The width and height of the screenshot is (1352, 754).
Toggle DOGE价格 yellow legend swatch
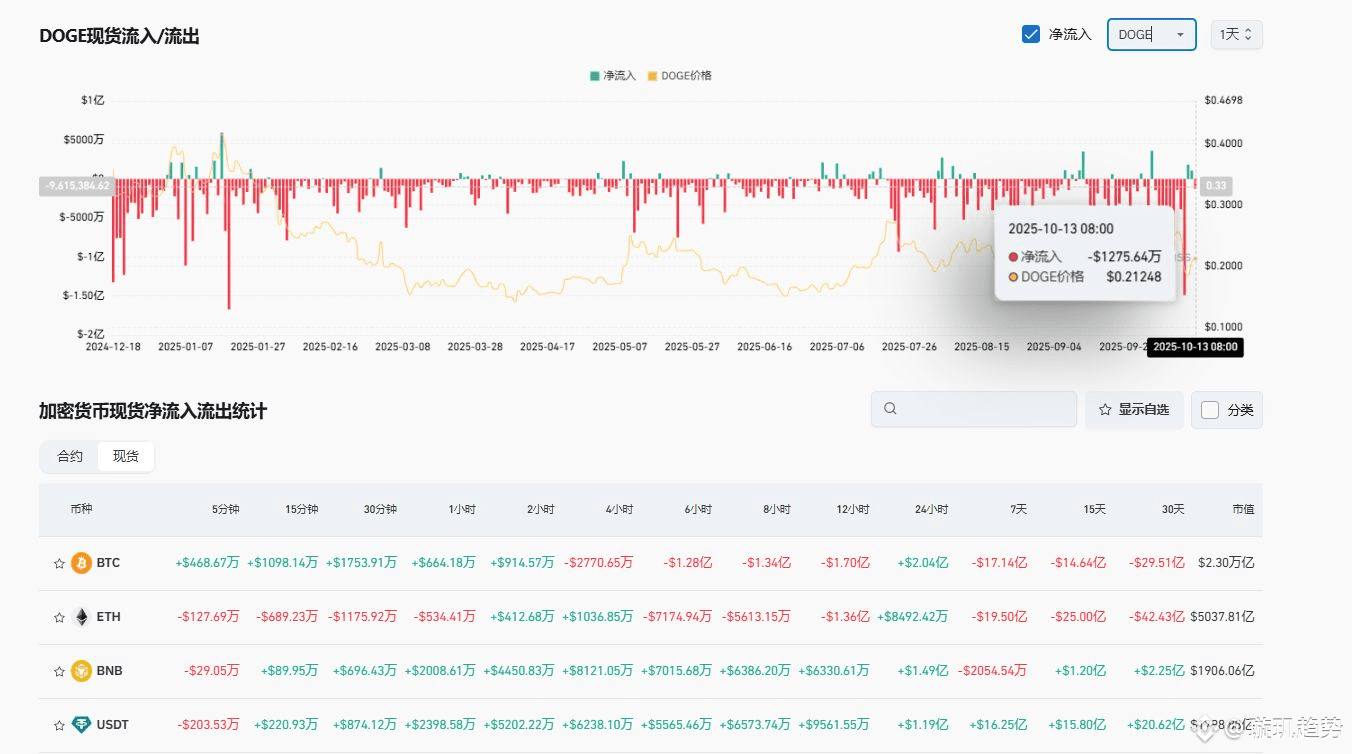(x=653, y=76)
